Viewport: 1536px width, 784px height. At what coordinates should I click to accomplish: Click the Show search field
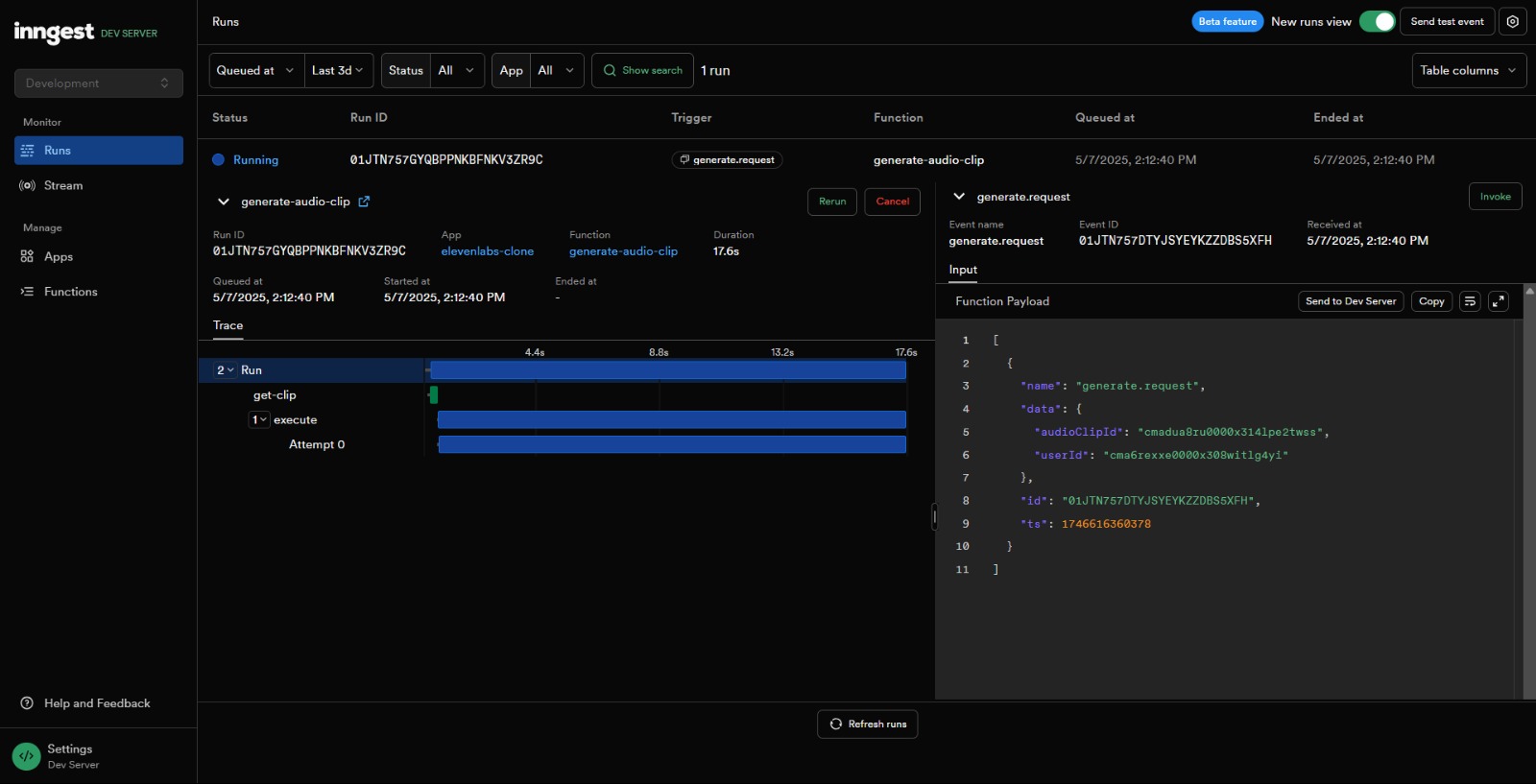[x=642, y=70]
